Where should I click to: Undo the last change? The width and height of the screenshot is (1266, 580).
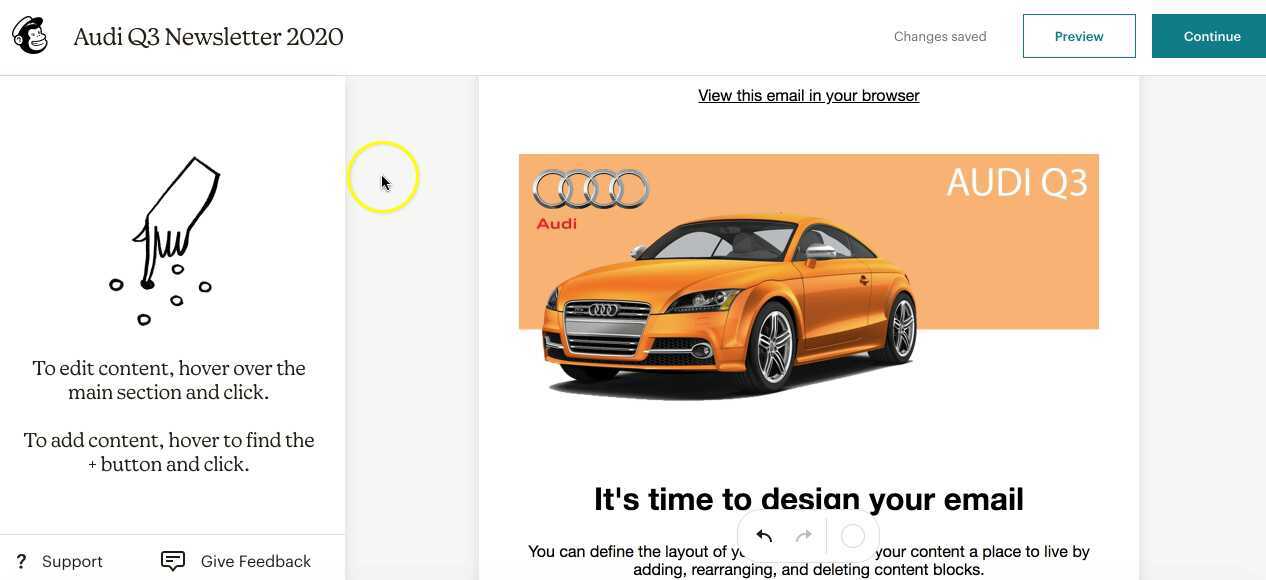[764, 536]
